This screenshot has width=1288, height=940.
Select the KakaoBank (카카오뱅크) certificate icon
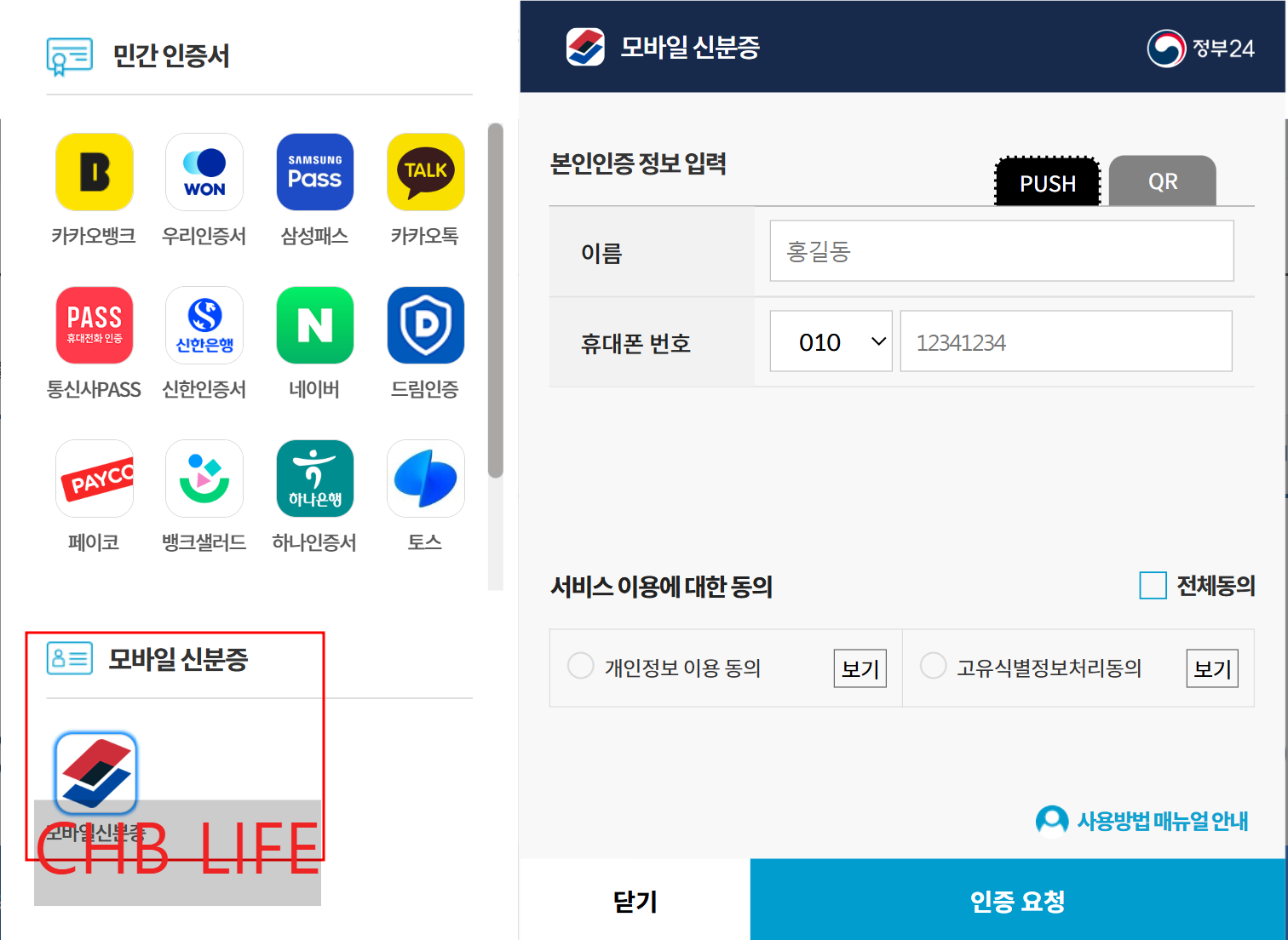coord(95,172)
